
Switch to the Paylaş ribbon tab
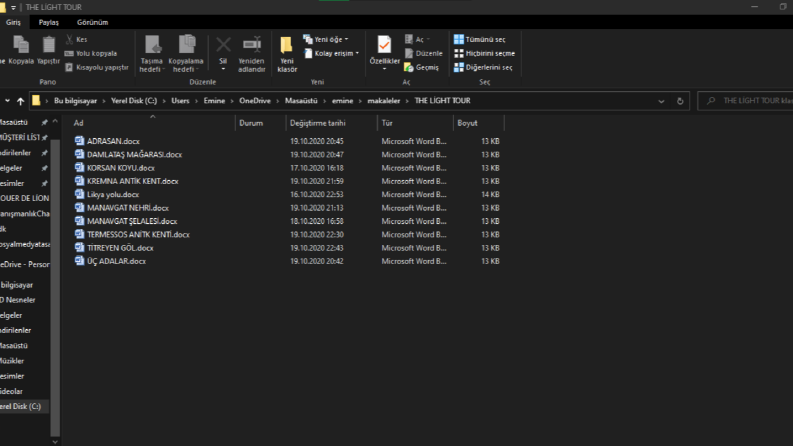pyautogui.click(x=49, y=22)
